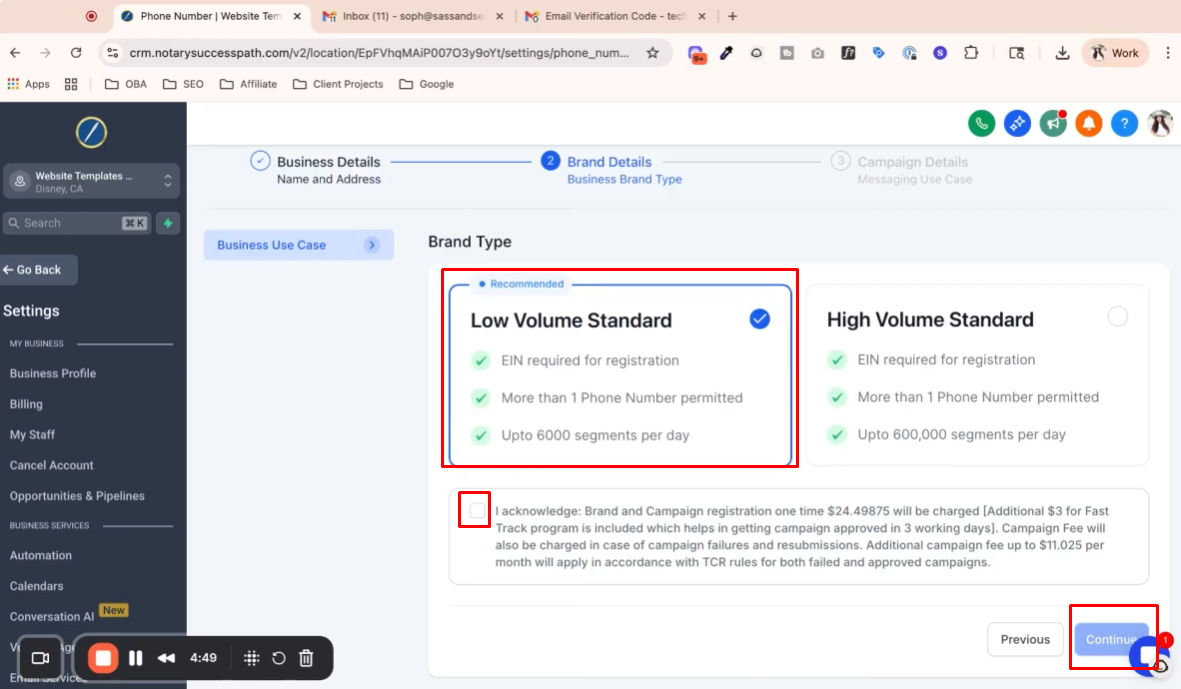Open the Work profile menu
This screenshot has width=1181, height=689.
click(x=1115, y=53)
